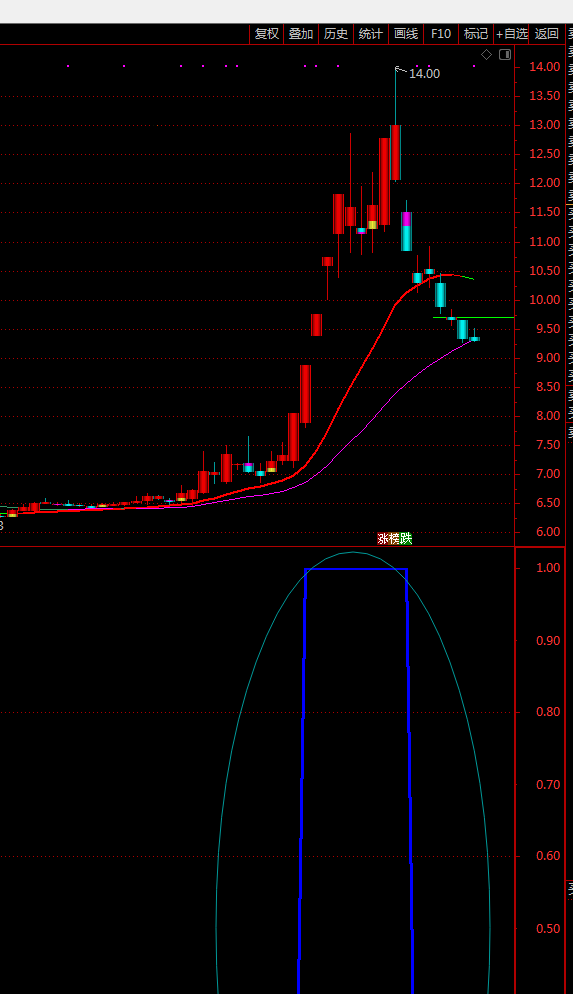Click the 0.50 indicator axis value
This screenshot has width=573, height=994.
pos(548,929)
